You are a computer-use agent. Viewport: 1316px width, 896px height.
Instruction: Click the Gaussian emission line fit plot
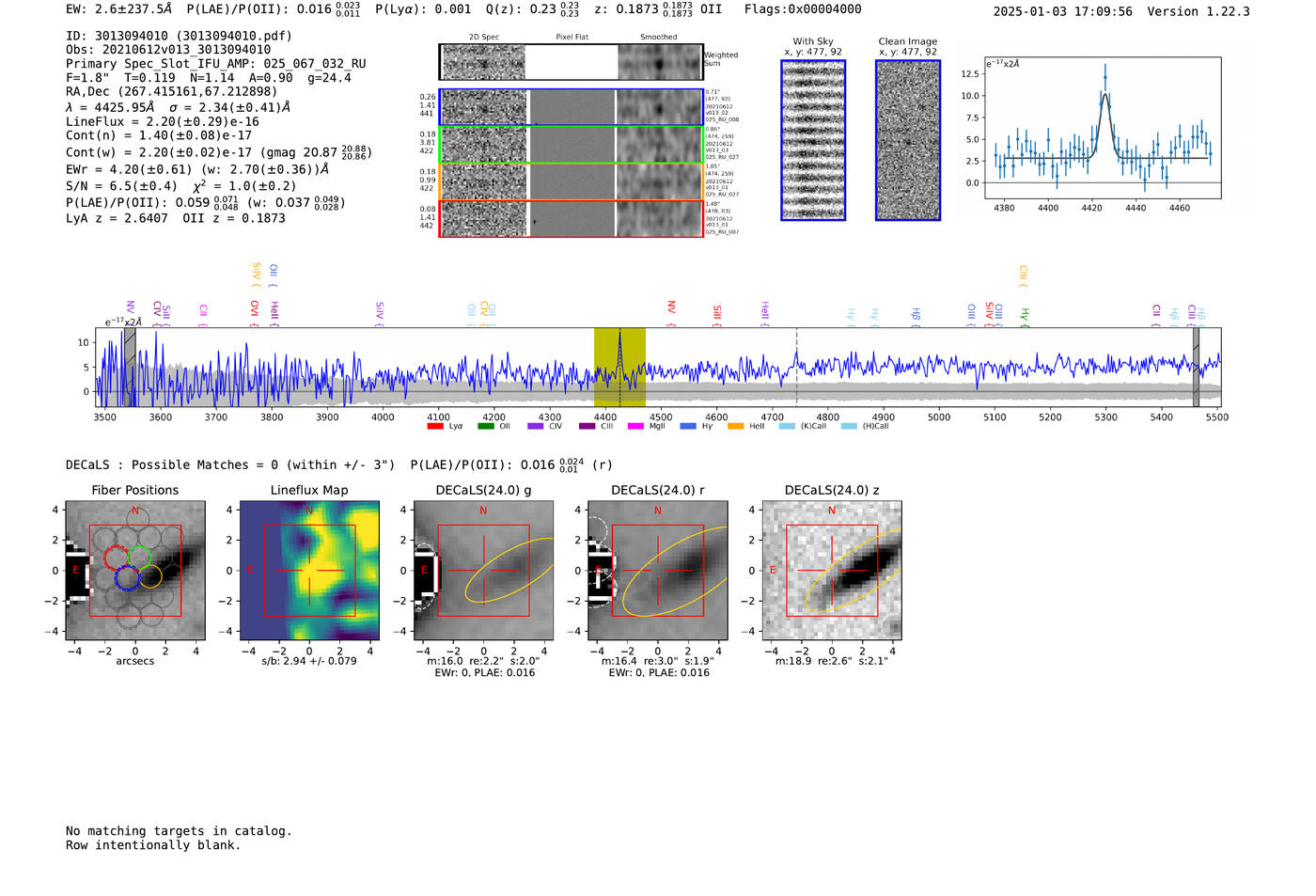(x=1103, y=128)
